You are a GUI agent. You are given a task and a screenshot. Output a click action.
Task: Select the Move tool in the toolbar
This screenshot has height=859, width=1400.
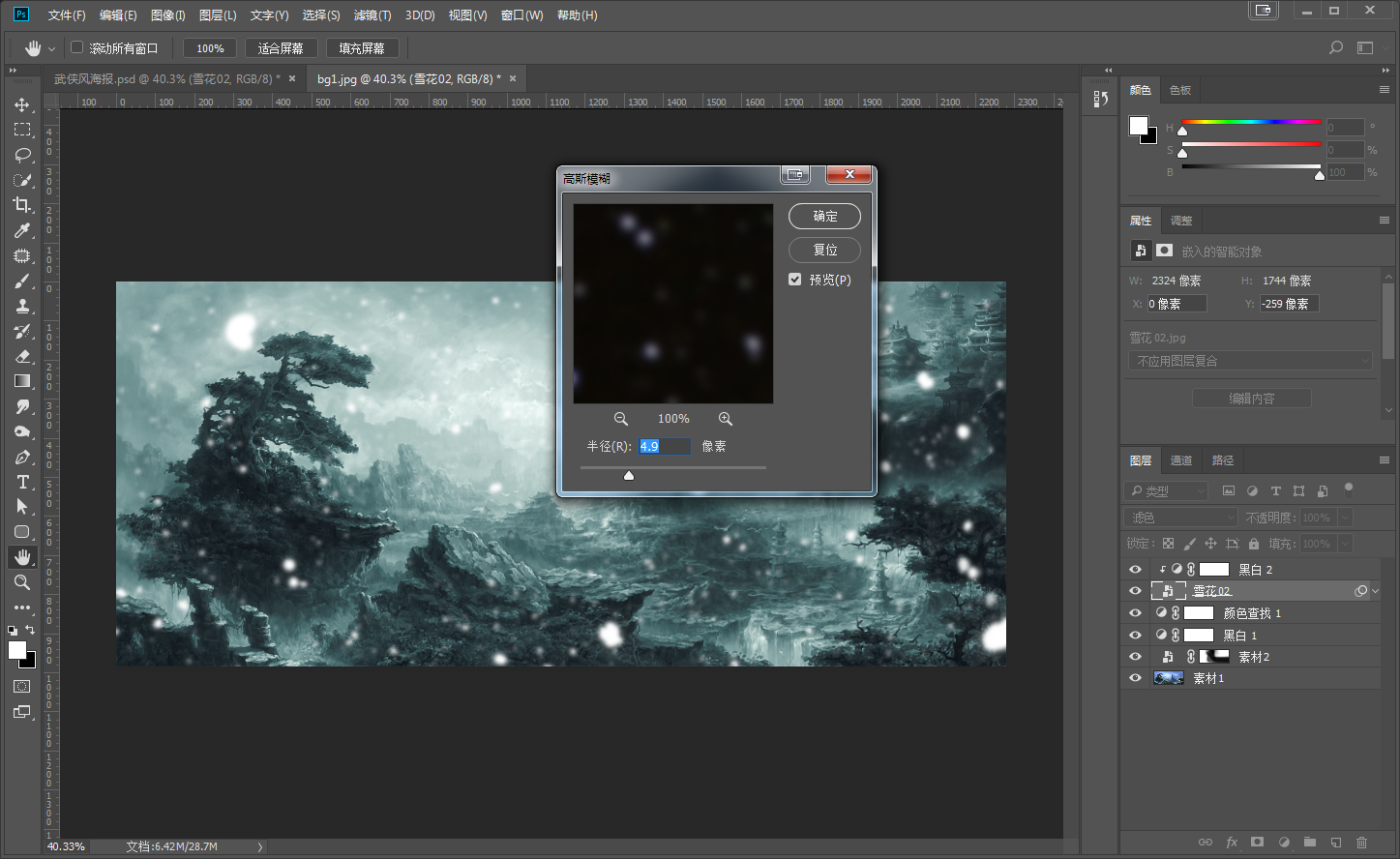(x=22, y=104)
